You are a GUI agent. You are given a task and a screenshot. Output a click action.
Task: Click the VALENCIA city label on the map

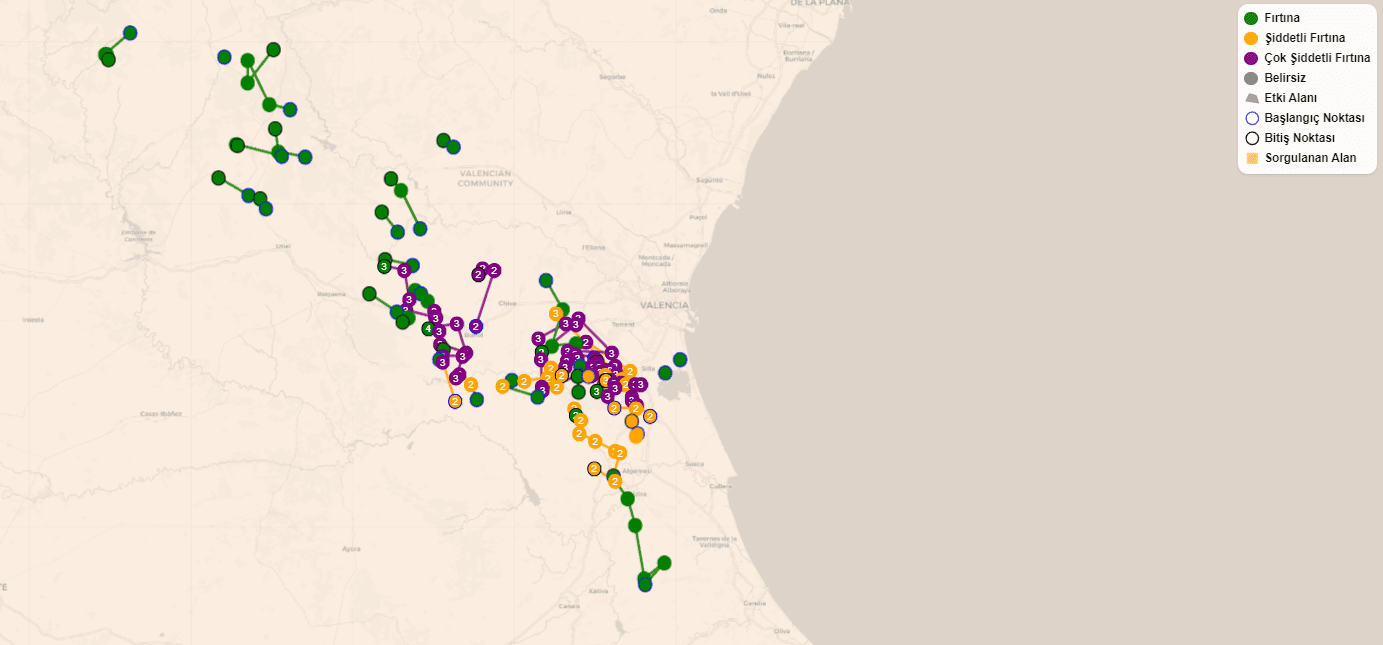tap(665, 305)
